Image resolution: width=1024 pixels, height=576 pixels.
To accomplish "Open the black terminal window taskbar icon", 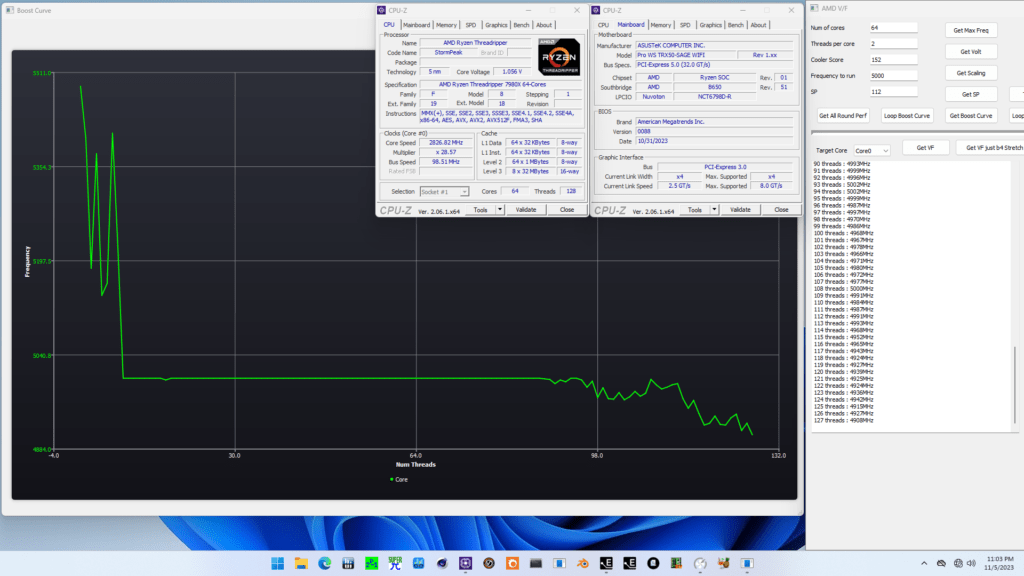I will 536,563.
